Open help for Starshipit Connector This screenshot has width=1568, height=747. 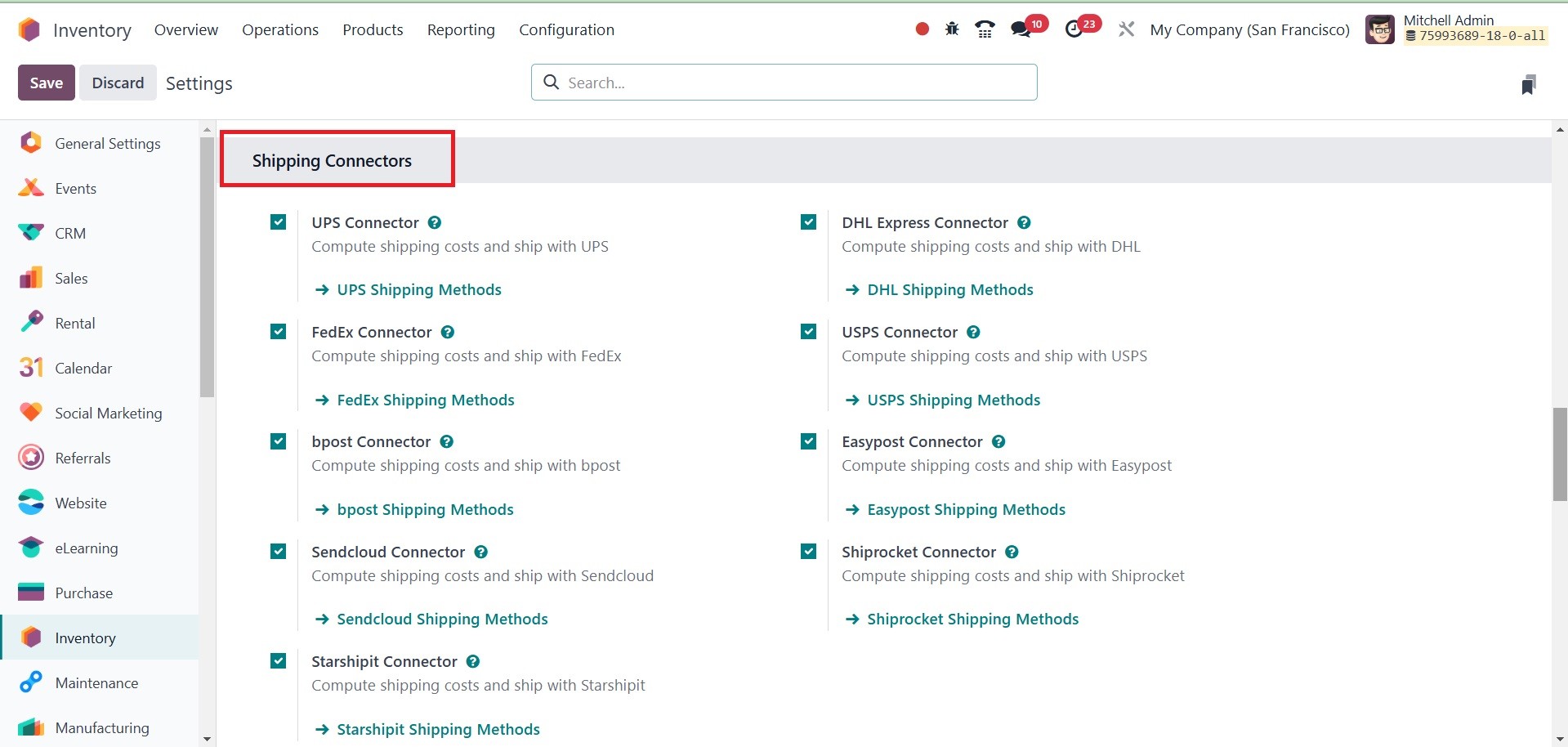tap(473, 661)
